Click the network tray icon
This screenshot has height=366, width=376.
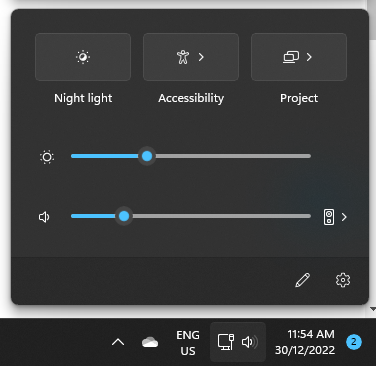(x=226, y=342)
